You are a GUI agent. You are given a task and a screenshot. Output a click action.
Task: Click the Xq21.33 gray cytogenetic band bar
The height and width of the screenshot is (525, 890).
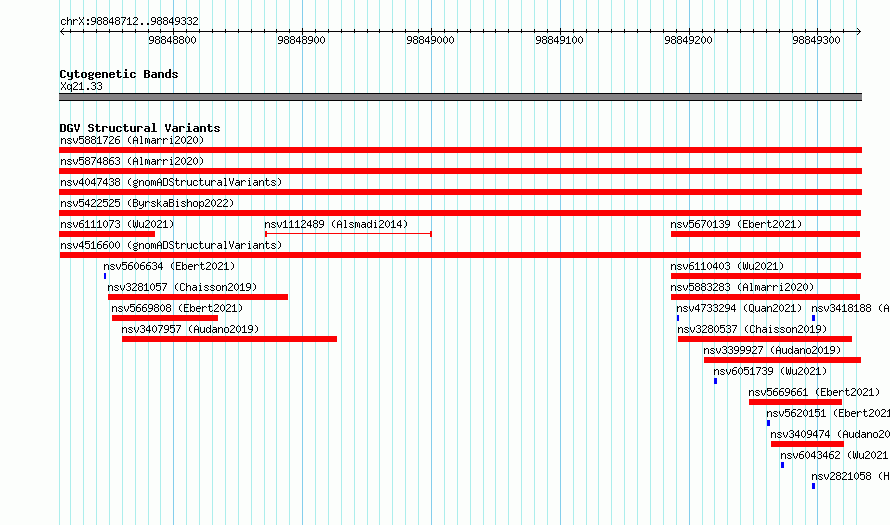(x=460, y=97)
